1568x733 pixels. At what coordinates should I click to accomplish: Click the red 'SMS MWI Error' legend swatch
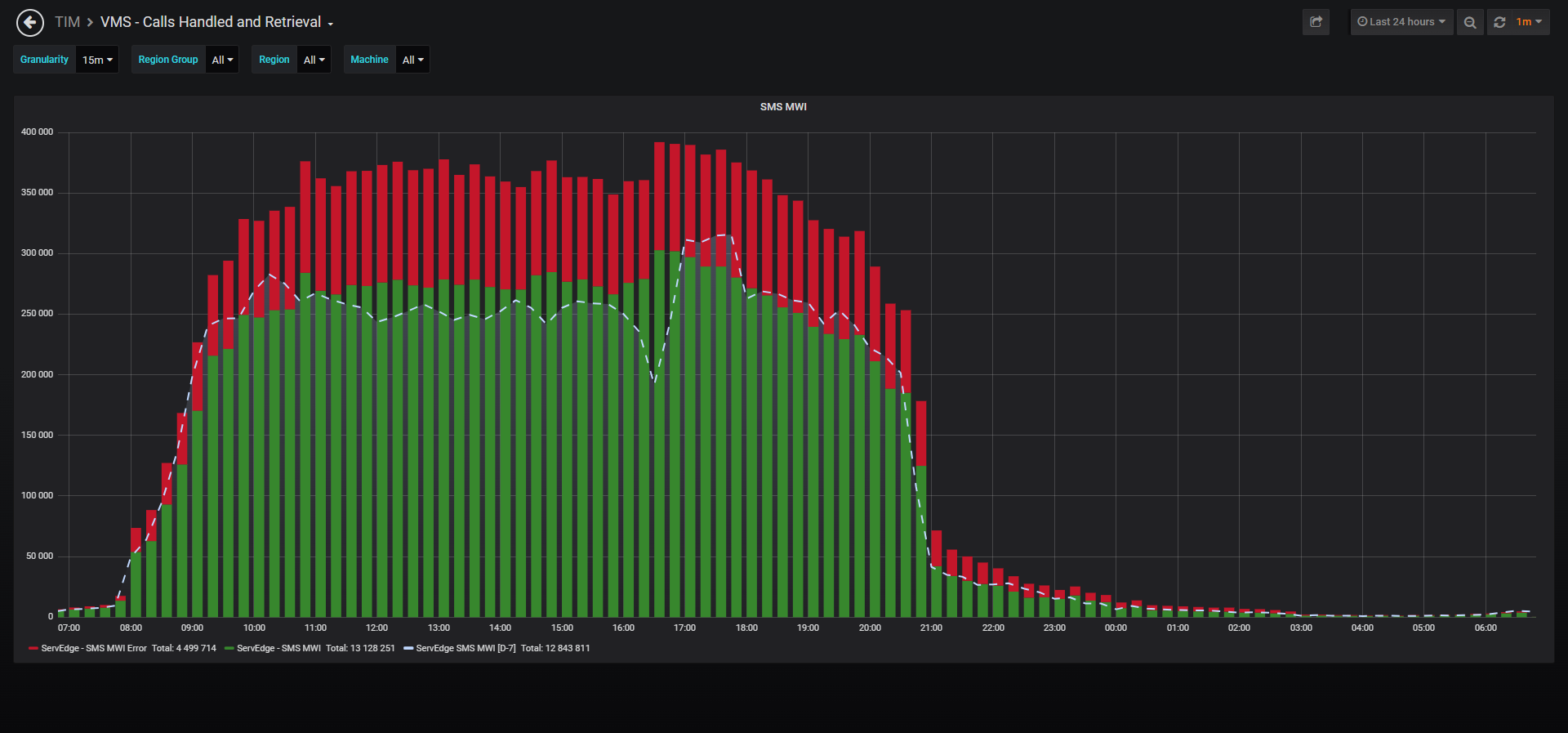coord(33,649)
